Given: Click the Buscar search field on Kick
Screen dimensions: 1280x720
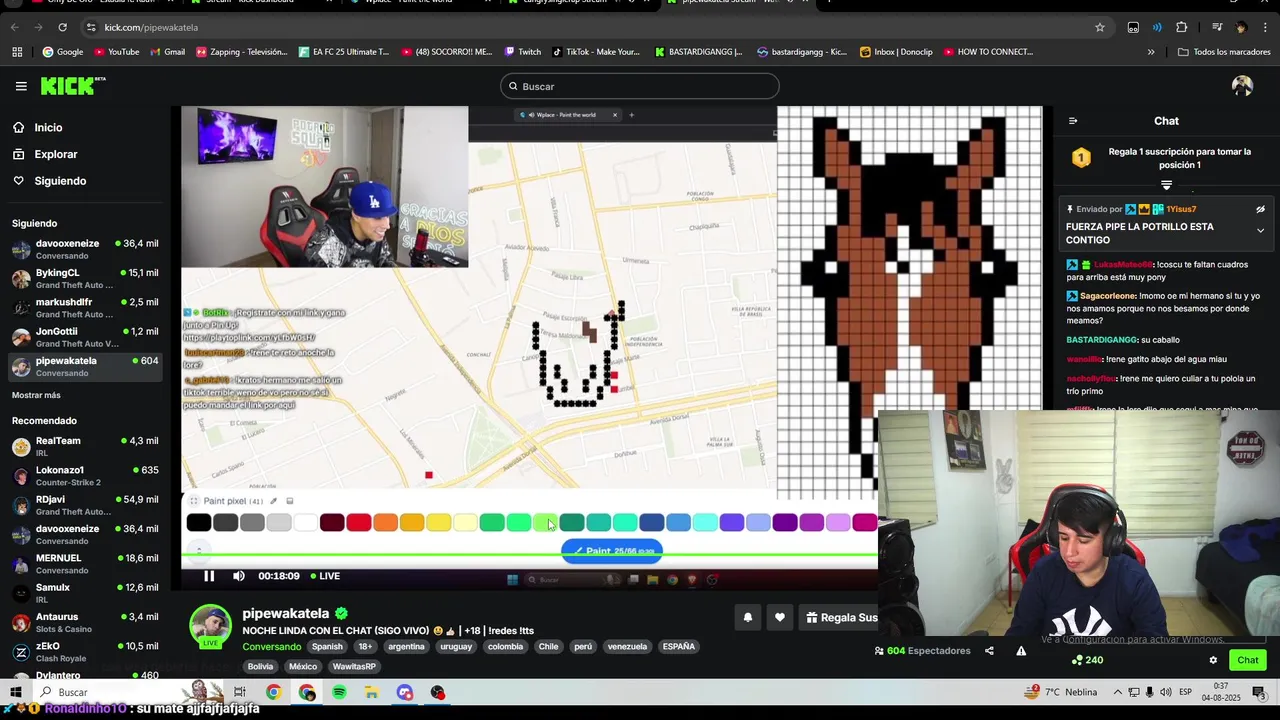Looking at the screenshot, I should pyautogui.click(x=640, y=86).
